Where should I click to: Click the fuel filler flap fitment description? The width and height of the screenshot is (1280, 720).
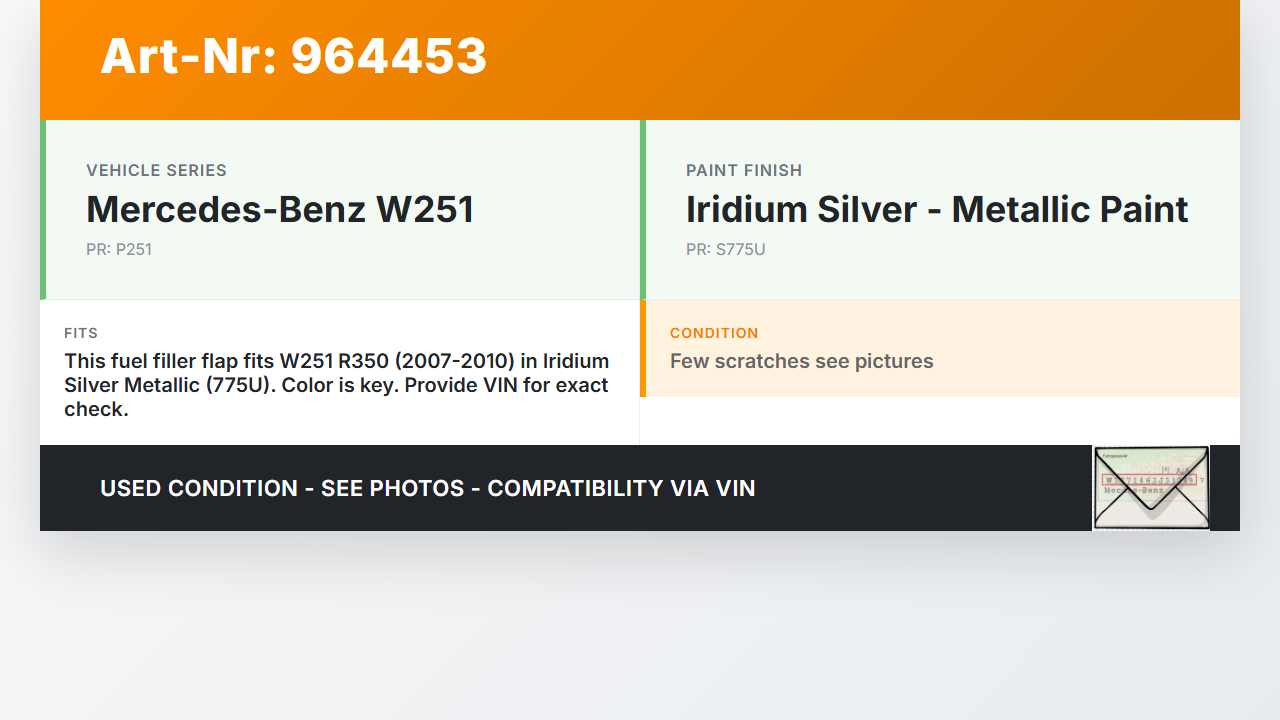point(336,385)
